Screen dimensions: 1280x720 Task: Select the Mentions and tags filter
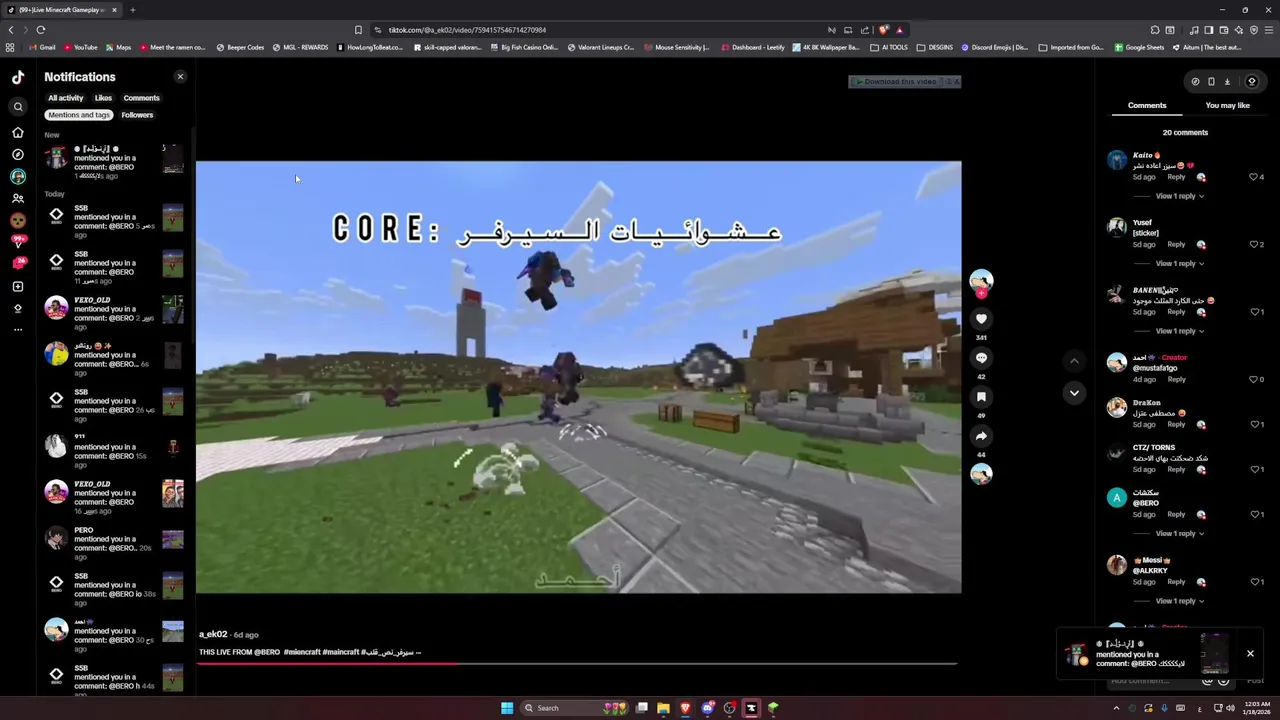(x=79, y=115)
